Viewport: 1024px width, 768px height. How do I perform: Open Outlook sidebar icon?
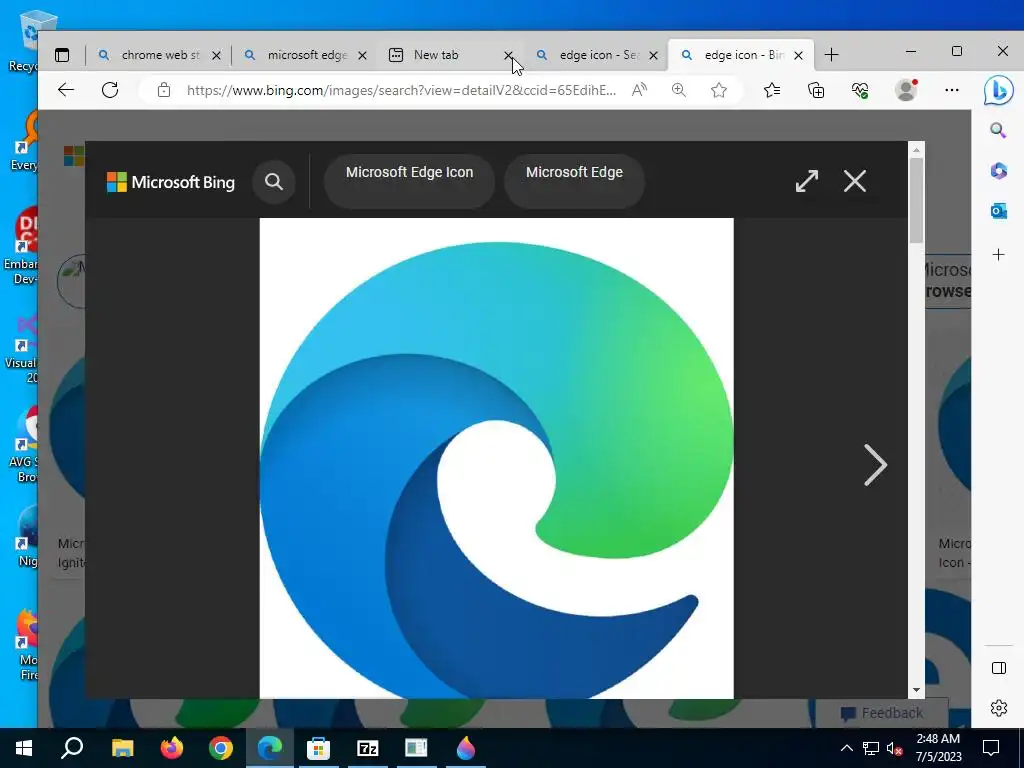999,212
